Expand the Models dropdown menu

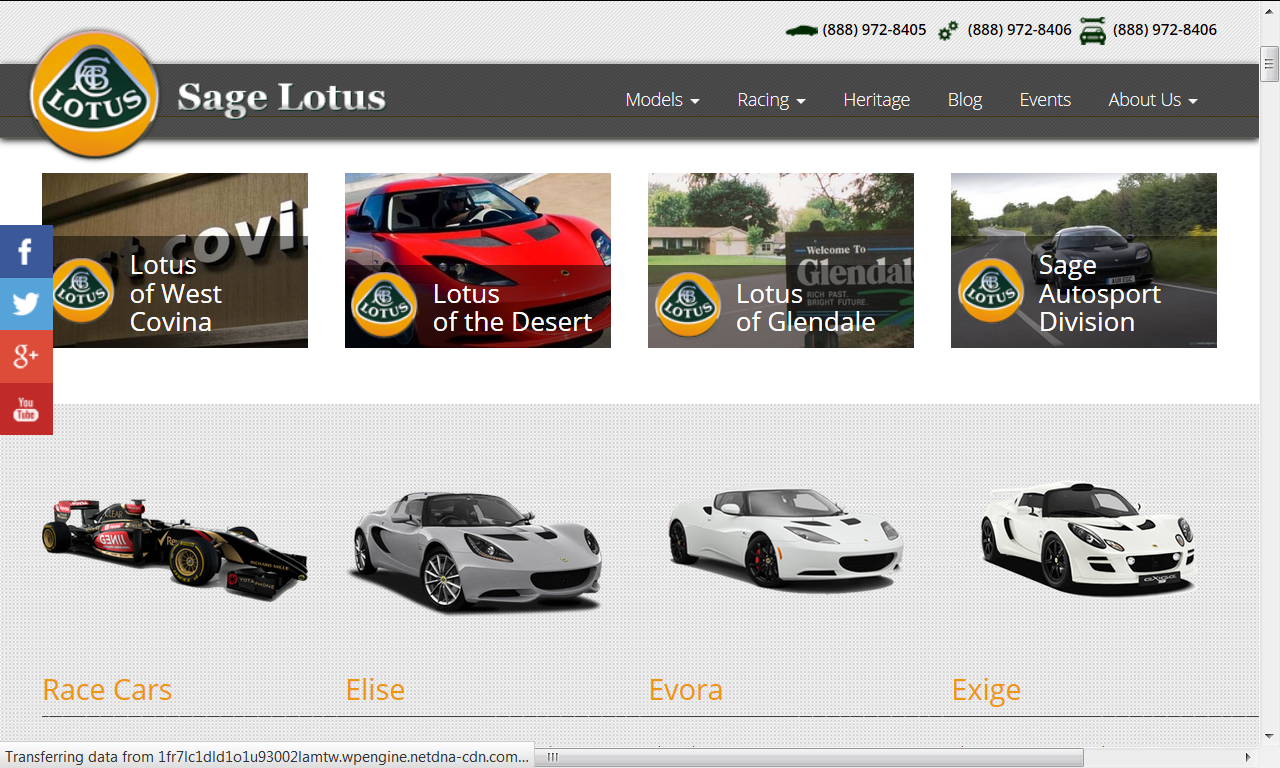tap(662, 100)
